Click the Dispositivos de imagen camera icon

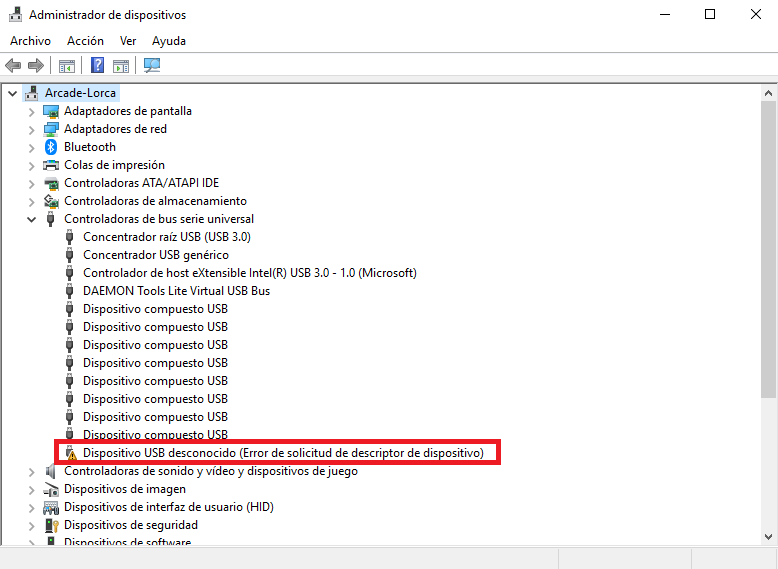coord(51,489)
